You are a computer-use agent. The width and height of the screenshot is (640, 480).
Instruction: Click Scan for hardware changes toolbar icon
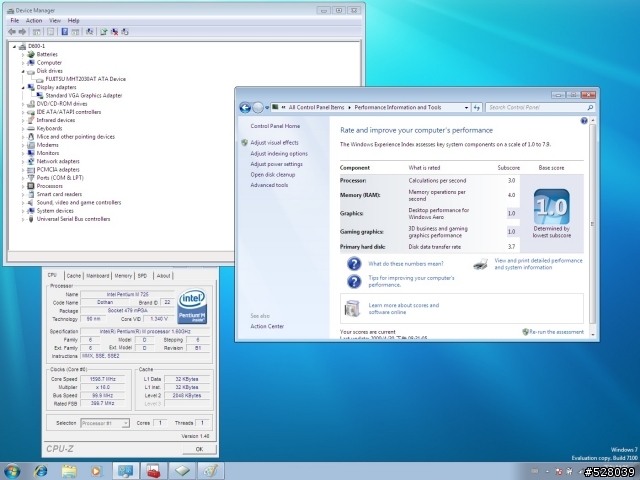89,32
